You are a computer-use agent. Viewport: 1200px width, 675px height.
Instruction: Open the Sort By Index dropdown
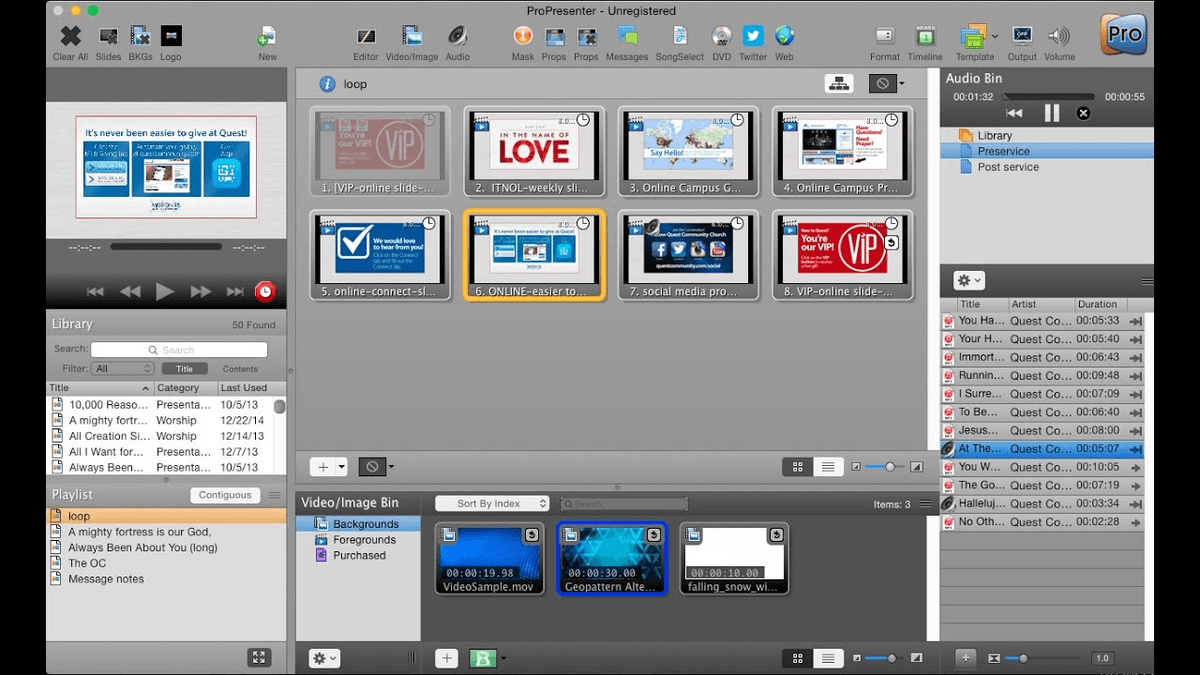pyautogui.click(x=493, y=504)
